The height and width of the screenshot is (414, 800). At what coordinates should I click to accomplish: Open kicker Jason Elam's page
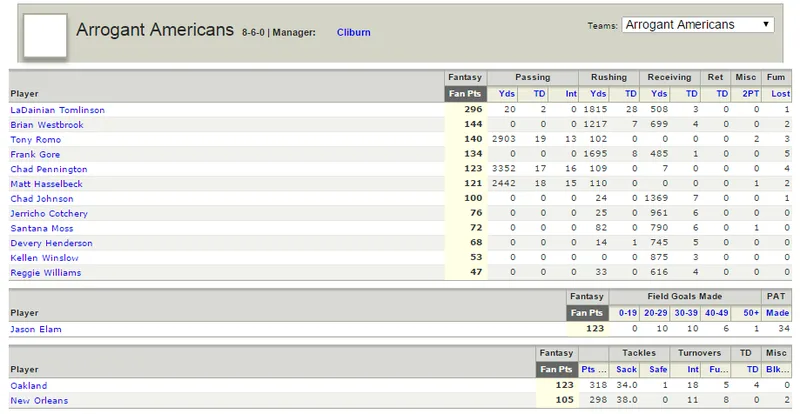pyautogui.click(x=36, y=329)
